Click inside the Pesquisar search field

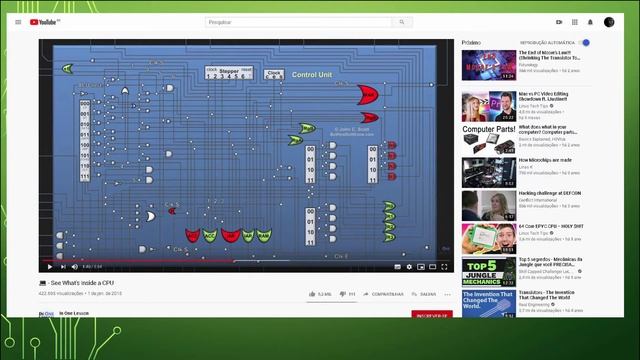tap(298, 22)
